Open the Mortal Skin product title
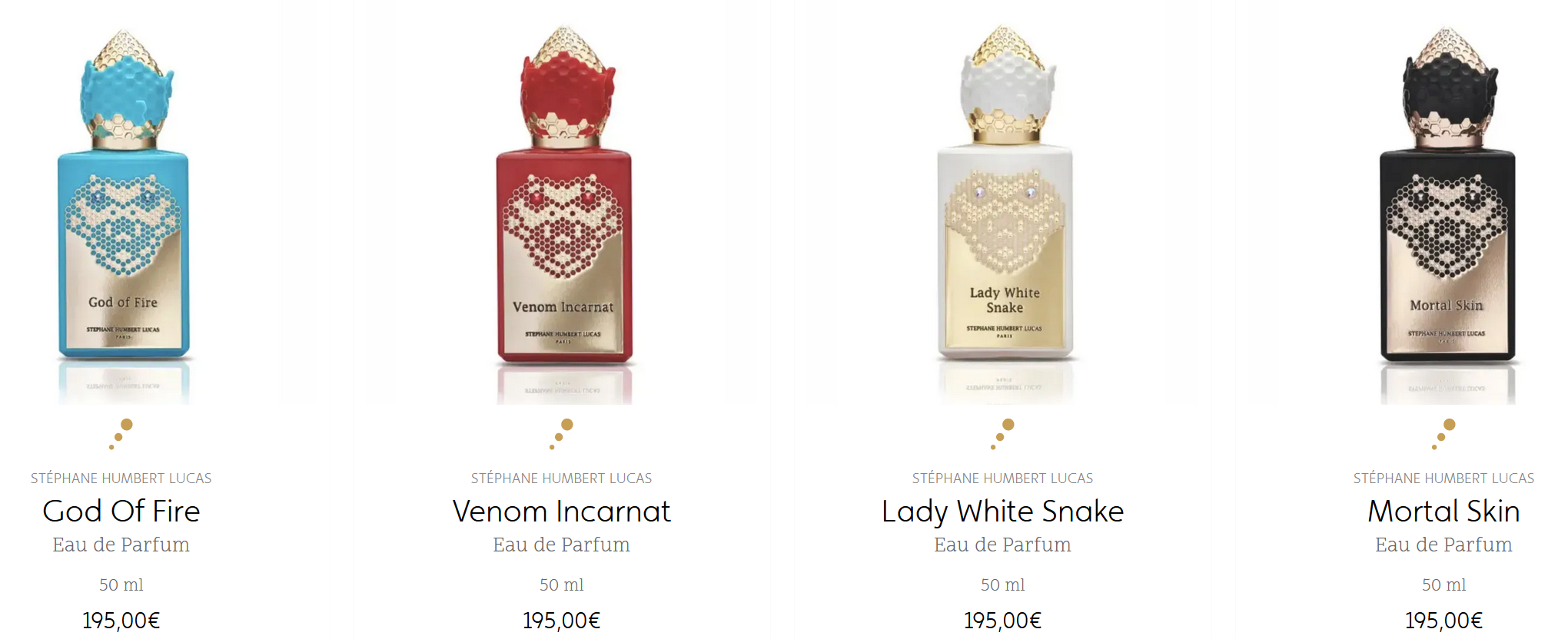 pos(1444,512)
